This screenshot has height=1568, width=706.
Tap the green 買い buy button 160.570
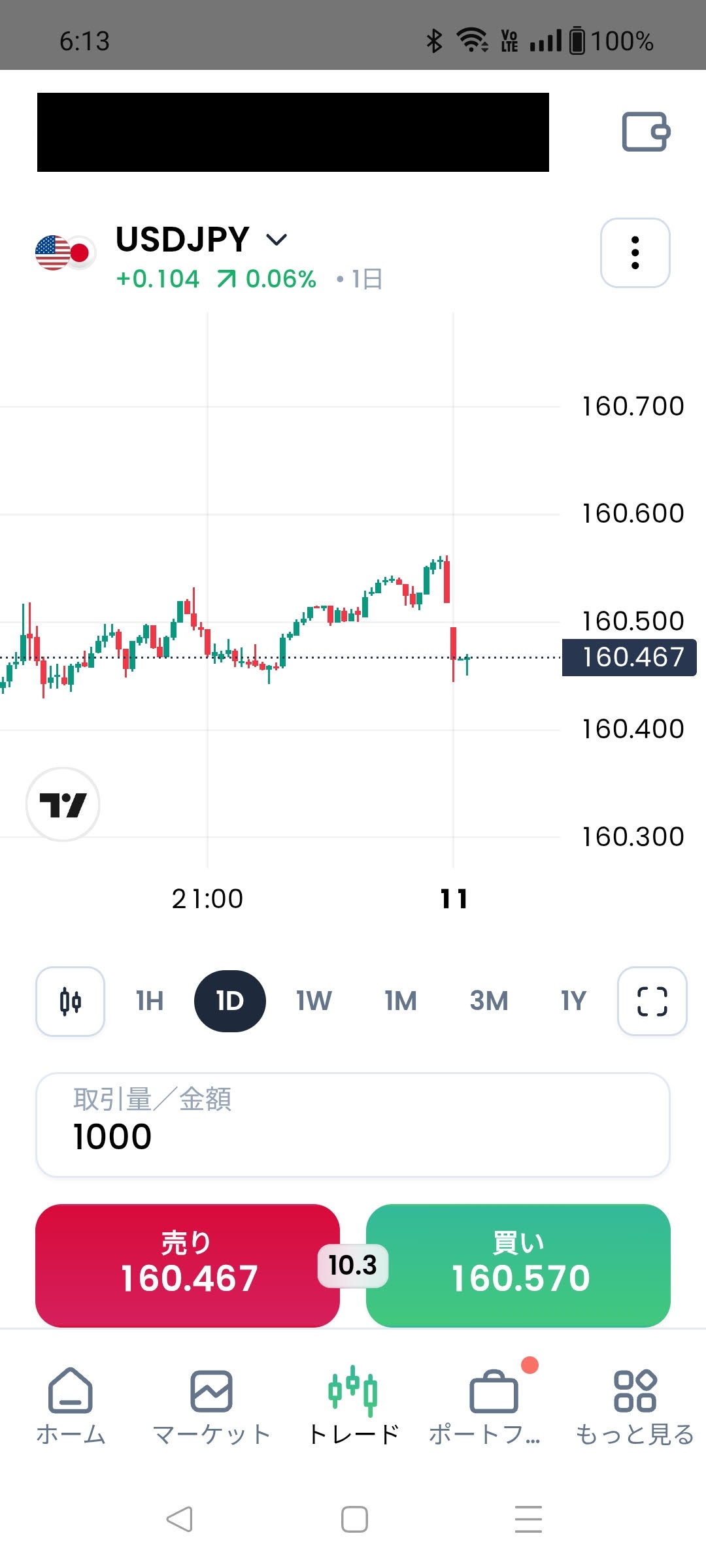click(518, 1266)
